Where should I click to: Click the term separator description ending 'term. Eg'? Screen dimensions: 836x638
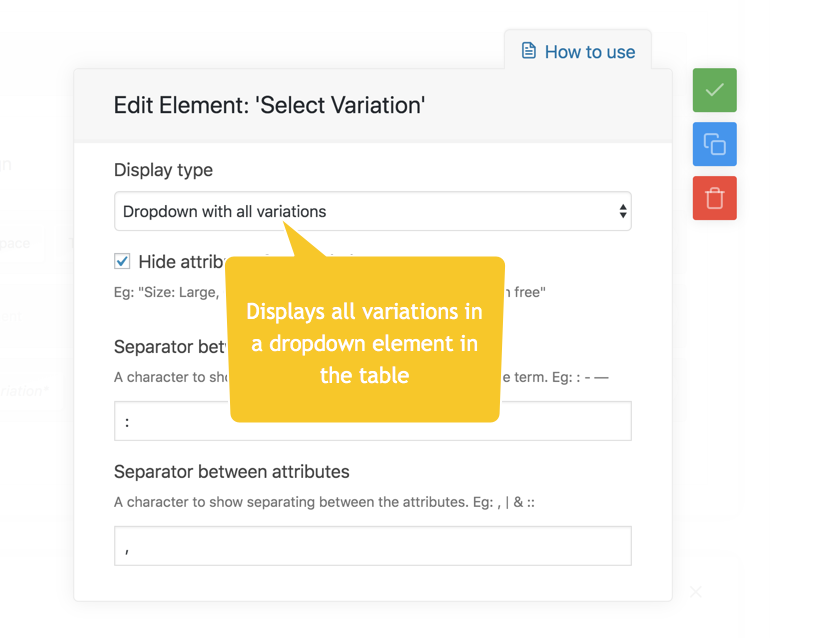(x=555, y=377)
